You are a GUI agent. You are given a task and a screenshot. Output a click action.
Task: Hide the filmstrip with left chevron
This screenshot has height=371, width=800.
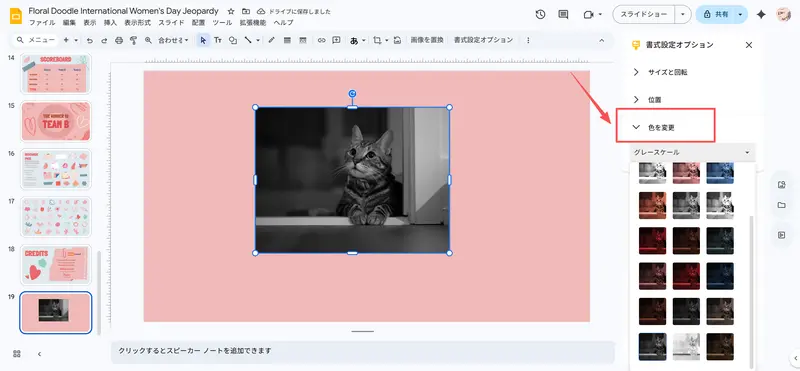pyautogui.click(x=39, y=354)
